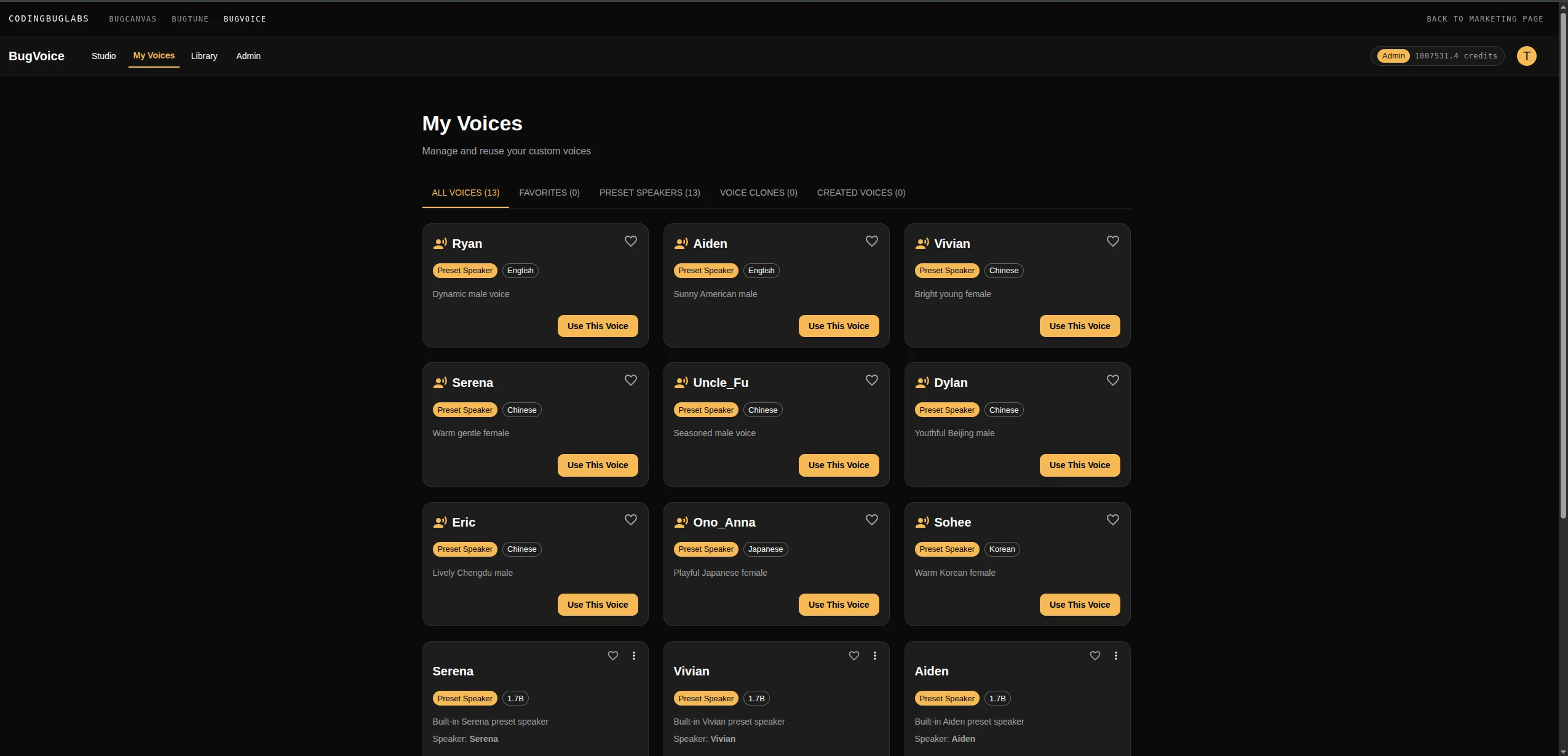Favorite the Aiden voice in the top row
The height and width of the screenshot is (756, 1568).
pos(871,241)
